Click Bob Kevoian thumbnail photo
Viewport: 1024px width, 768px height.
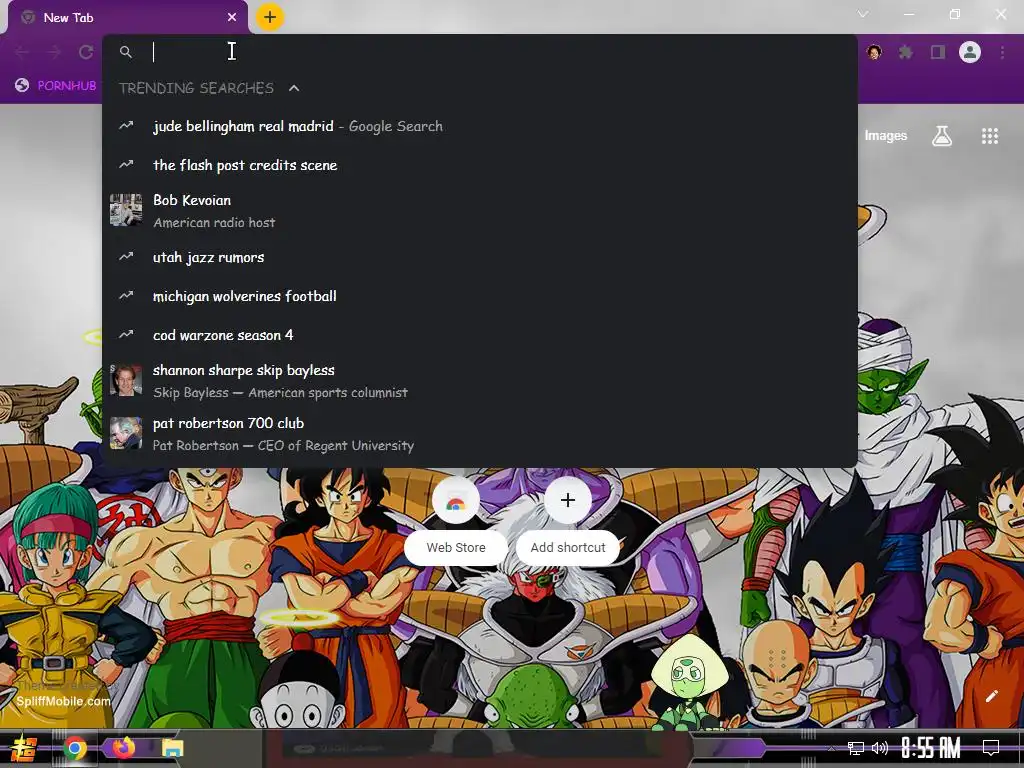click(126, 210)
